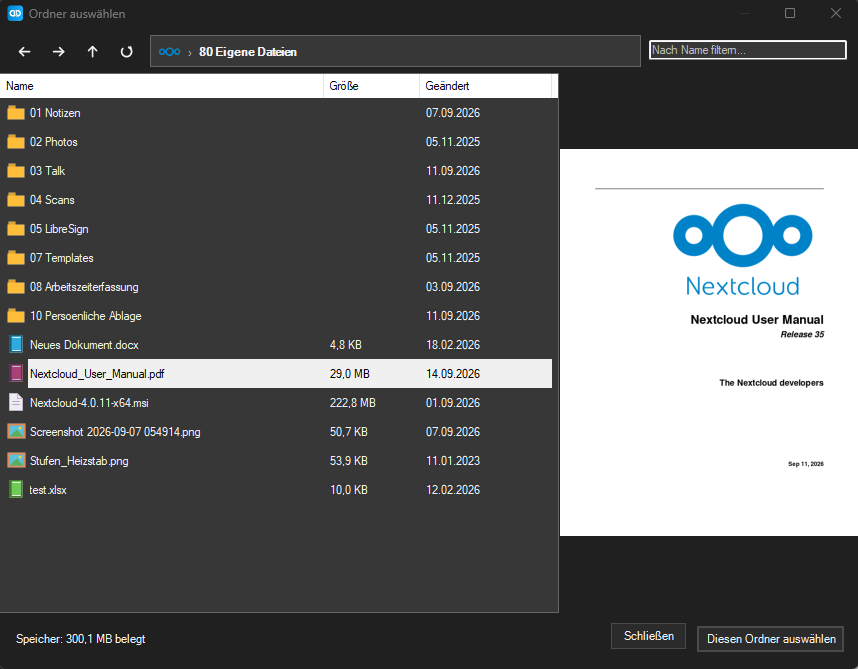Click the size value '29,0 MB'
This screenshot has height=669, width=858.
[350, 374]
